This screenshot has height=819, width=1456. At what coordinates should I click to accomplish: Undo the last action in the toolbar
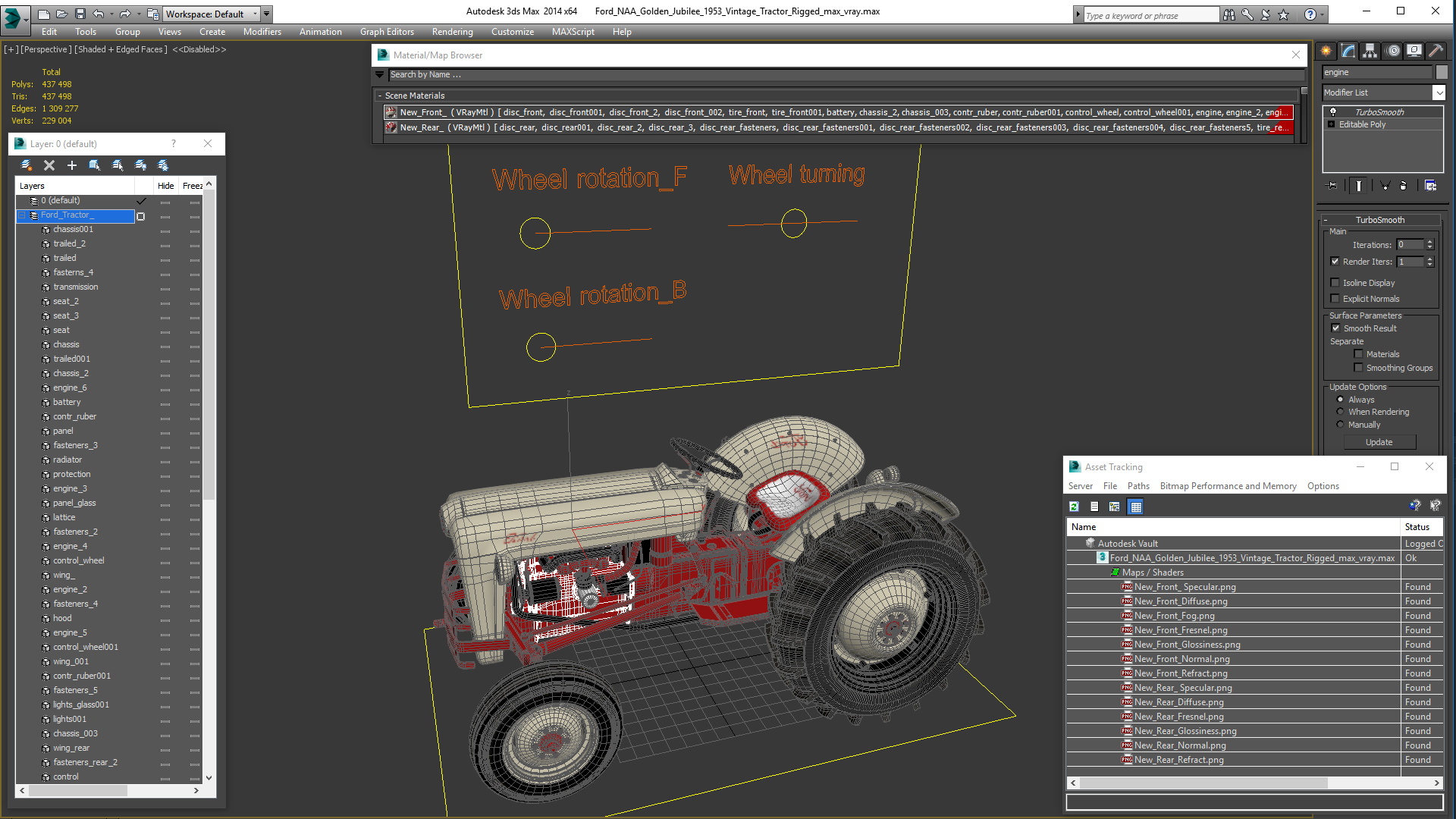pyautogui.click(x=98, y=14)
